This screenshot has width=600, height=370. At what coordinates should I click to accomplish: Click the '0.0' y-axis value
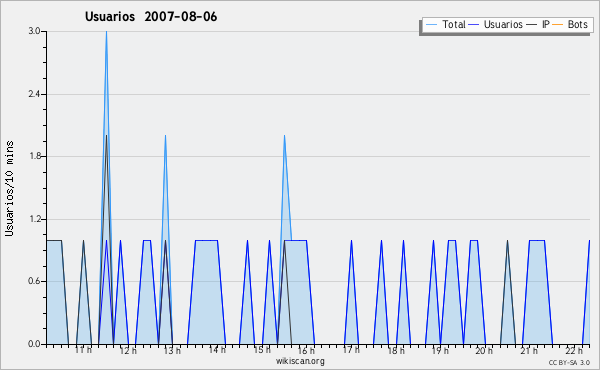[34, 344]
